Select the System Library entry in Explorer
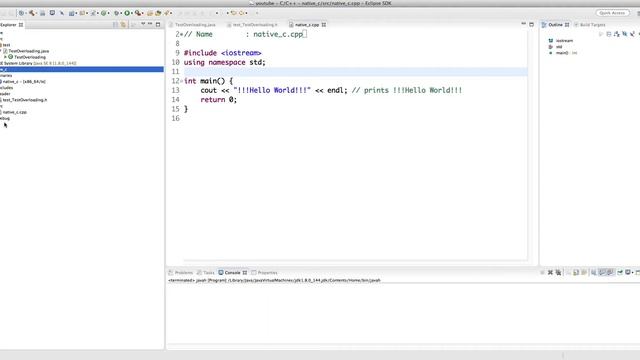Screen dimensions: 640x360 [x=39, y=63]
